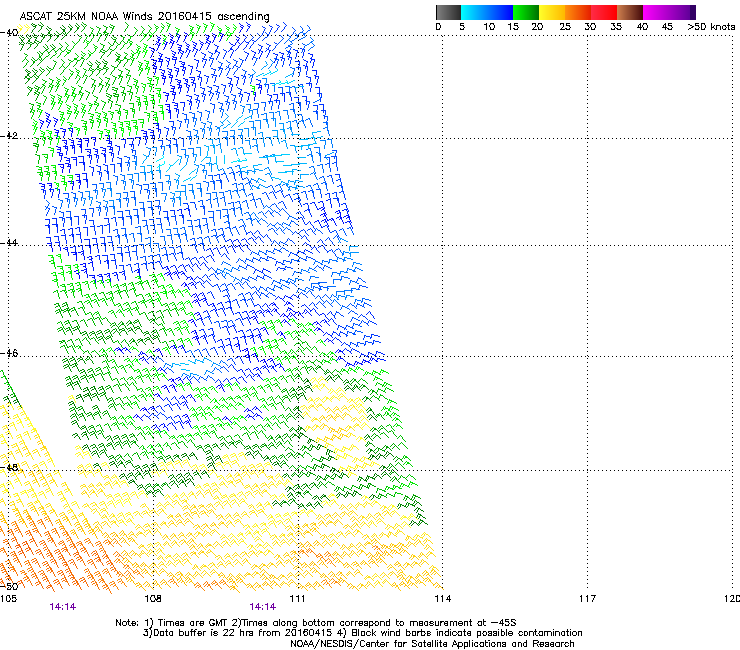Click the red 30-35 knots legend segment

click(604, 12)
